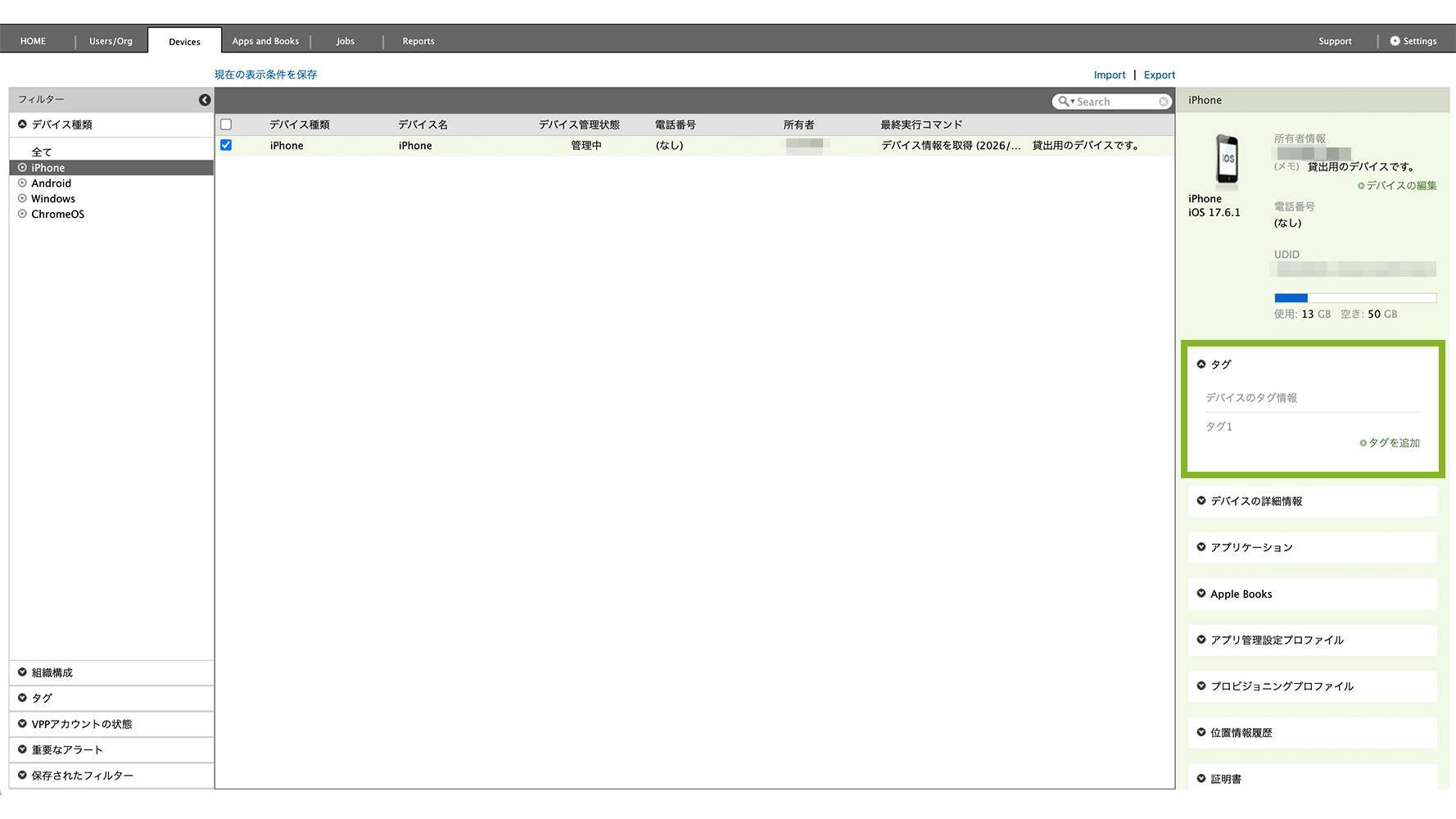Click the plus icon beside タグを追加

1363,443
